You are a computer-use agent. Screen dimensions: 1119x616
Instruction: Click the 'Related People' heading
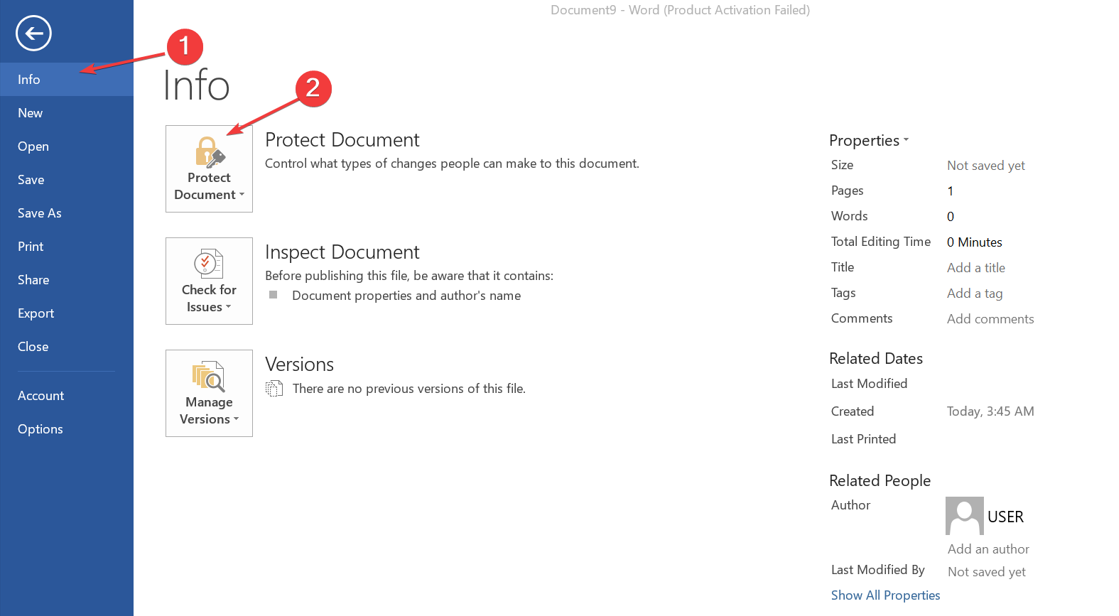[x=880, y=481]
